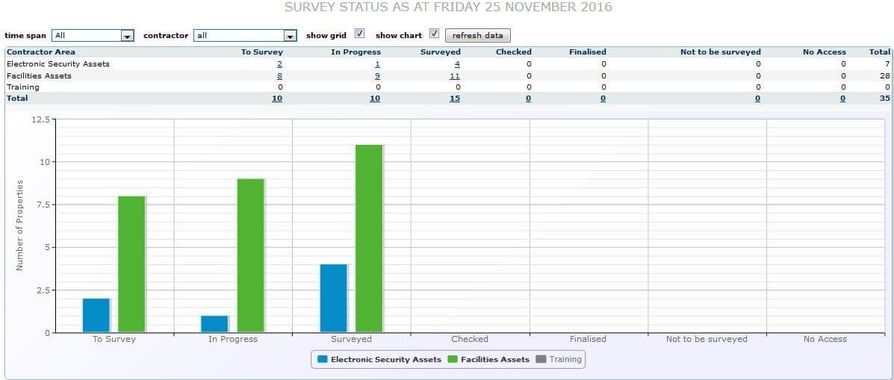Open Total row In Progress count 10
This screenshot has width=894, height=380.
(x=375, y=98)
